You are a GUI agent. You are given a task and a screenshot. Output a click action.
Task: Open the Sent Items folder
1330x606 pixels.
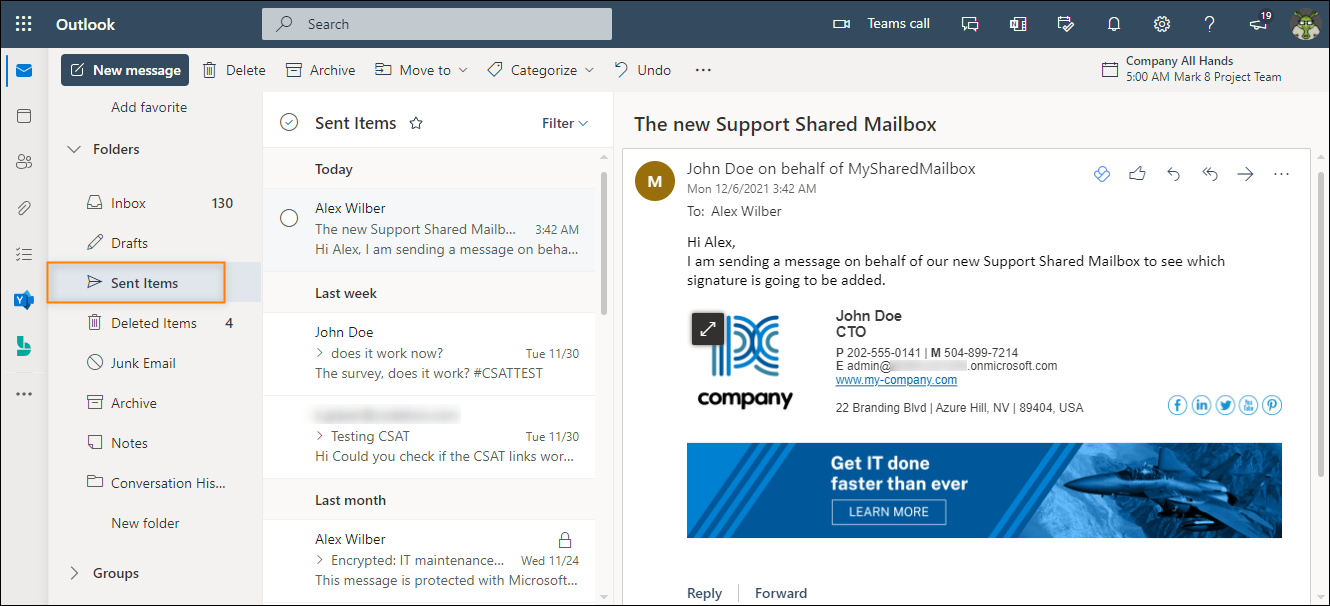pos(154,283)
